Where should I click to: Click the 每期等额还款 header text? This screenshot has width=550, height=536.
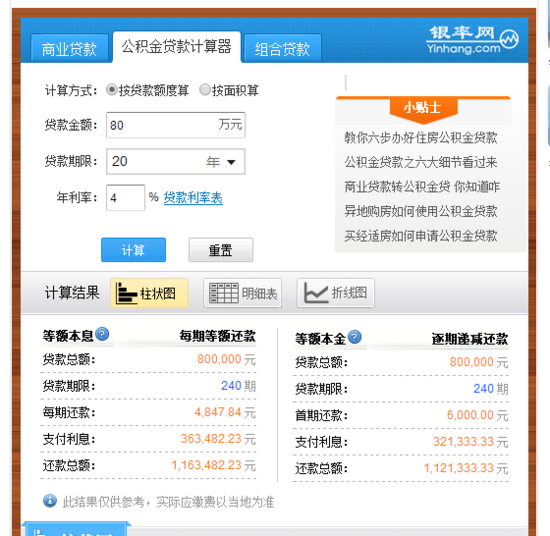217,336
